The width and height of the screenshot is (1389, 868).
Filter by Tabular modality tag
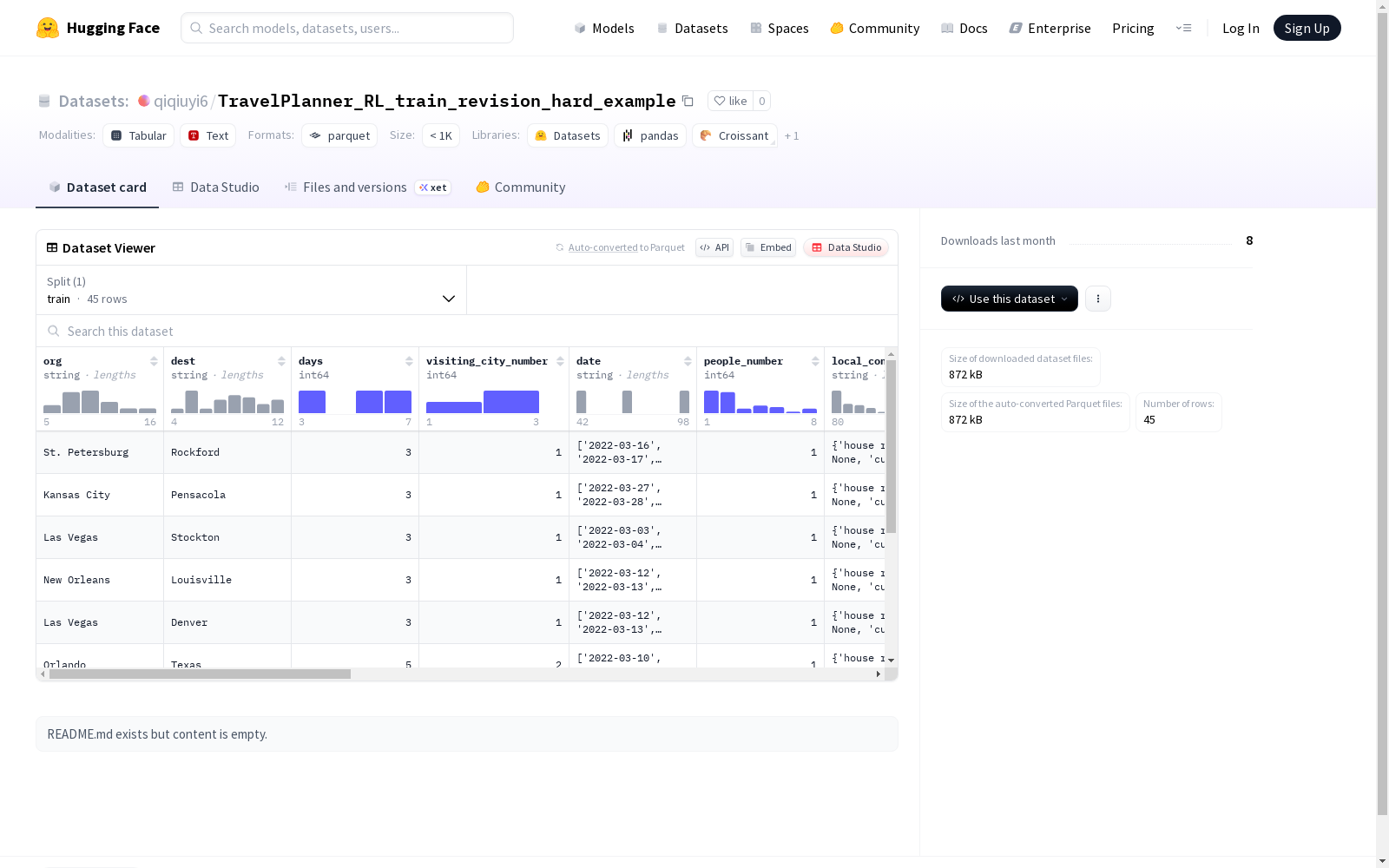click(x=139, y=135)
